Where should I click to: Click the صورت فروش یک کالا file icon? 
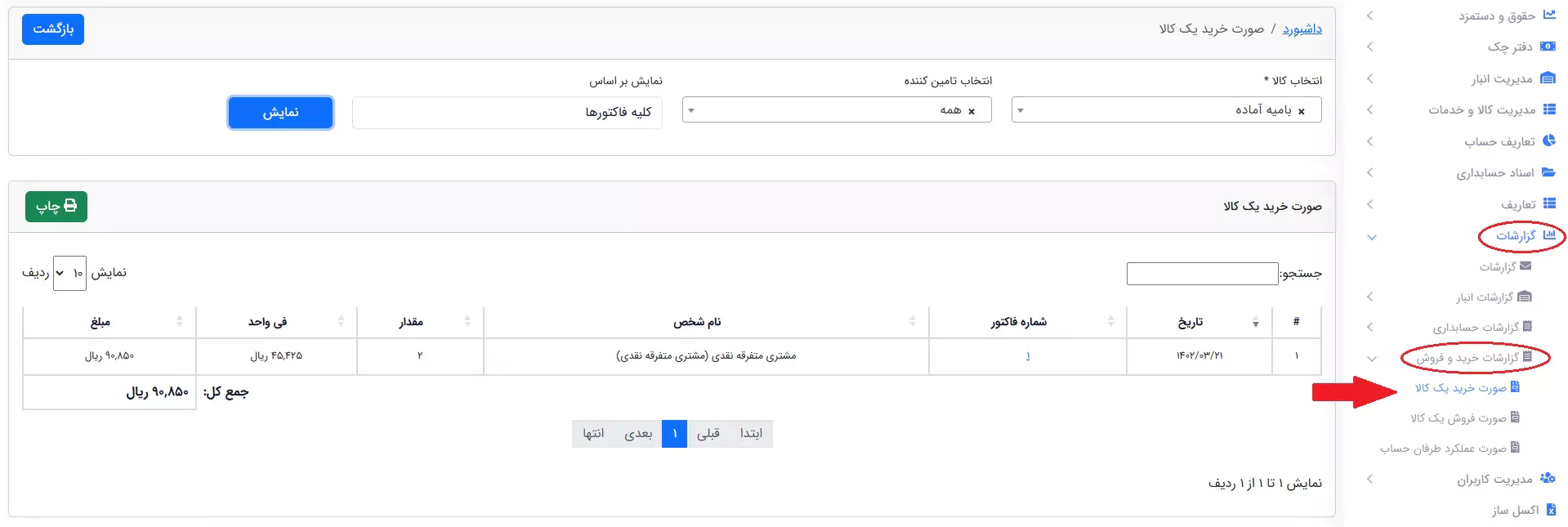pyautogui.click(x=1515, y=417)
